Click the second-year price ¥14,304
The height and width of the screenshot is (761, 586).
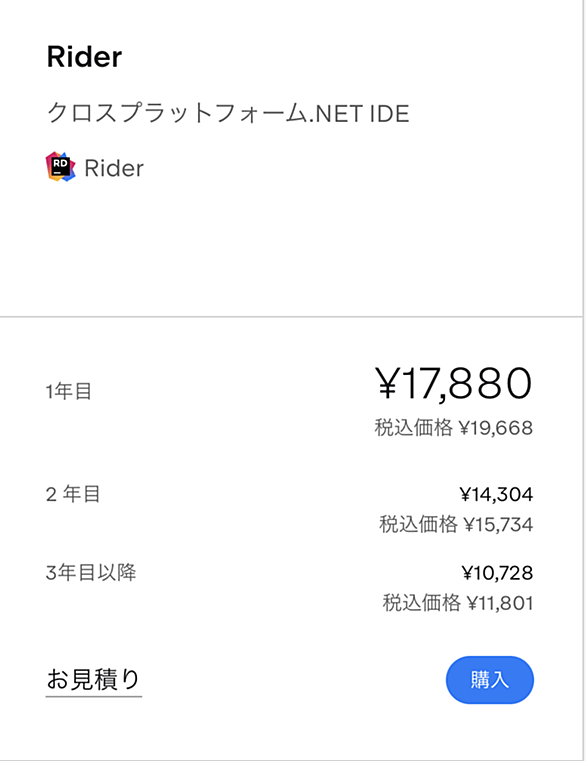(496, 495)
